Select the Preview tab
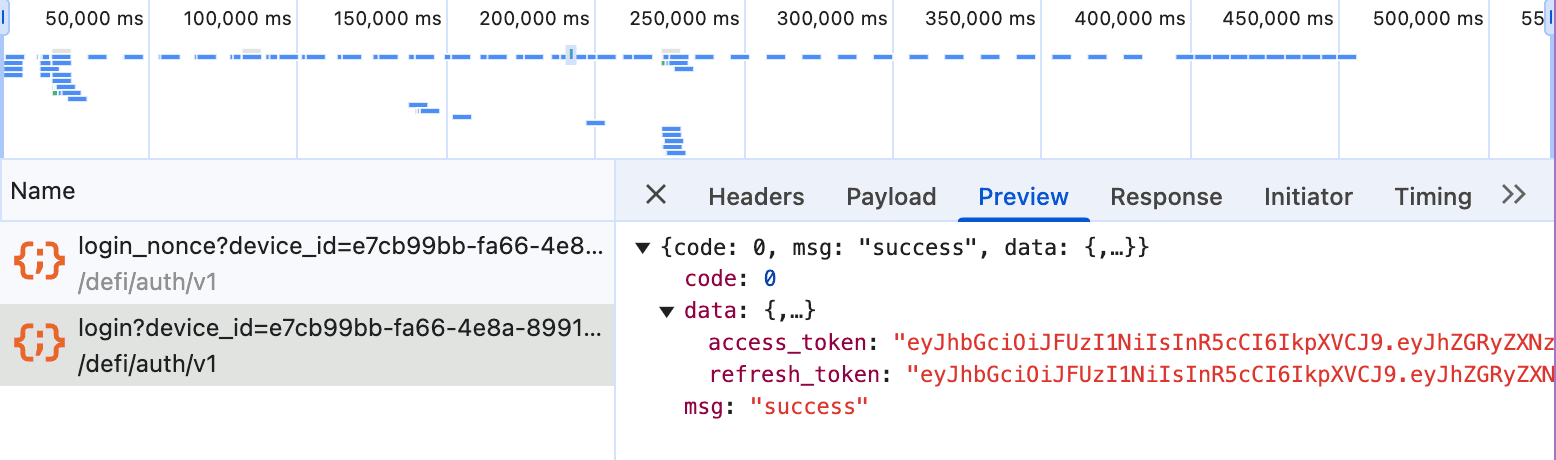1556x460 pixels. pos(1023,197)
